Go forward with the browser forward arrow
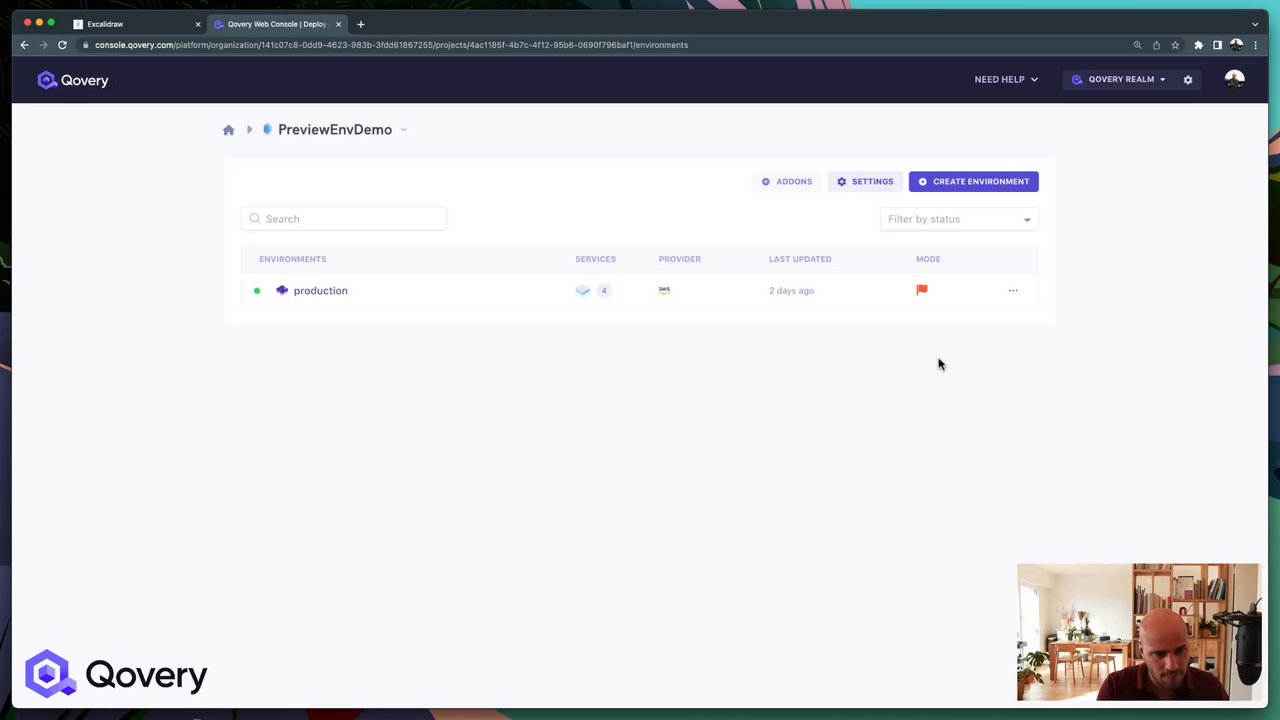 click(43, 45)
